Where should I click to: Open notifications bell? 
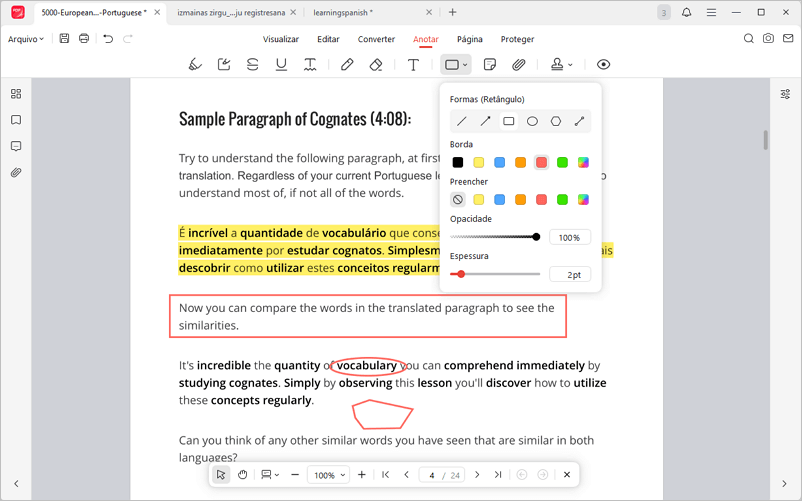click(x=686, y=12)
